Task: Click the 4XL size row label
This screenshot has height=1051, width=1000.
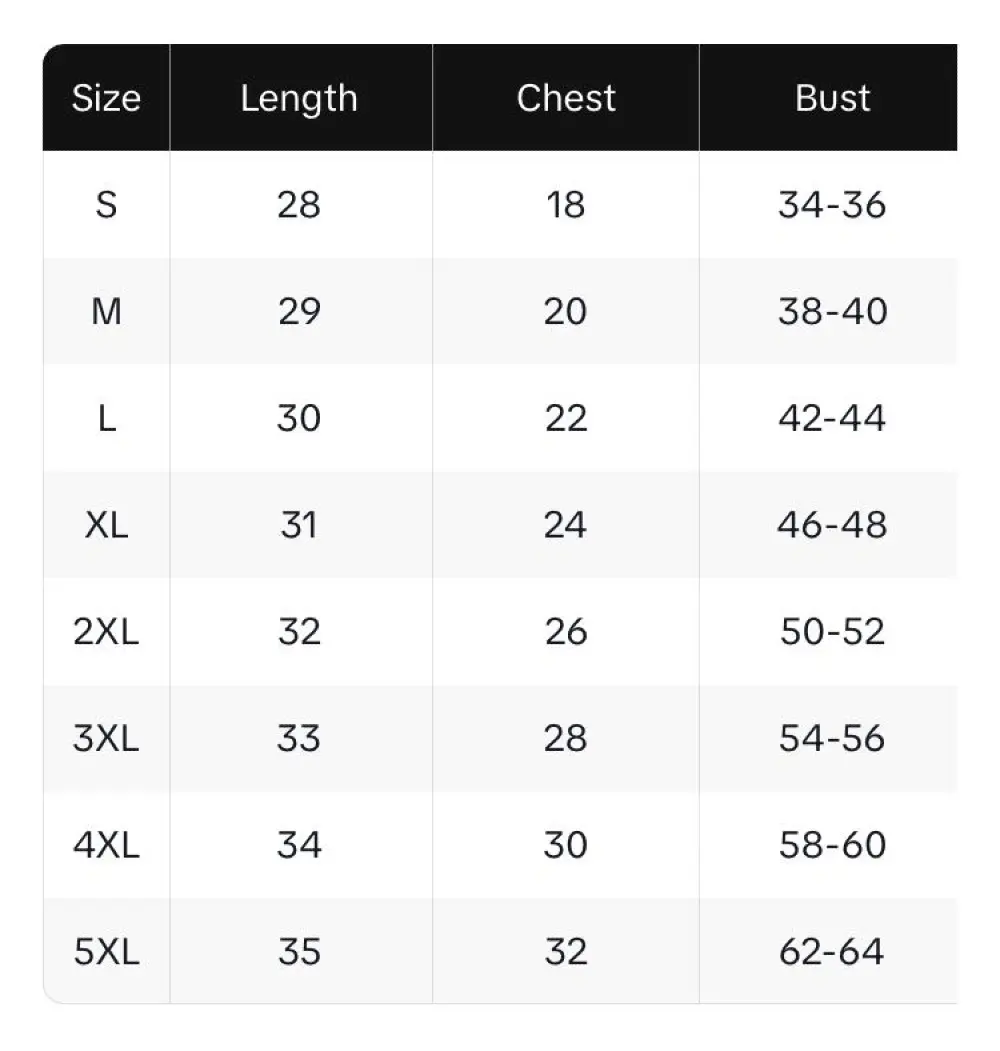Action: (106, 845)
